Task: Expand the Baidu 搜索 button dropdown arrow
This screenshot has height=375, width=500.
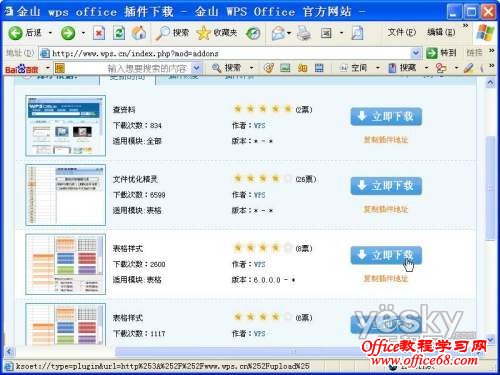Action: [x=252, y=68]
